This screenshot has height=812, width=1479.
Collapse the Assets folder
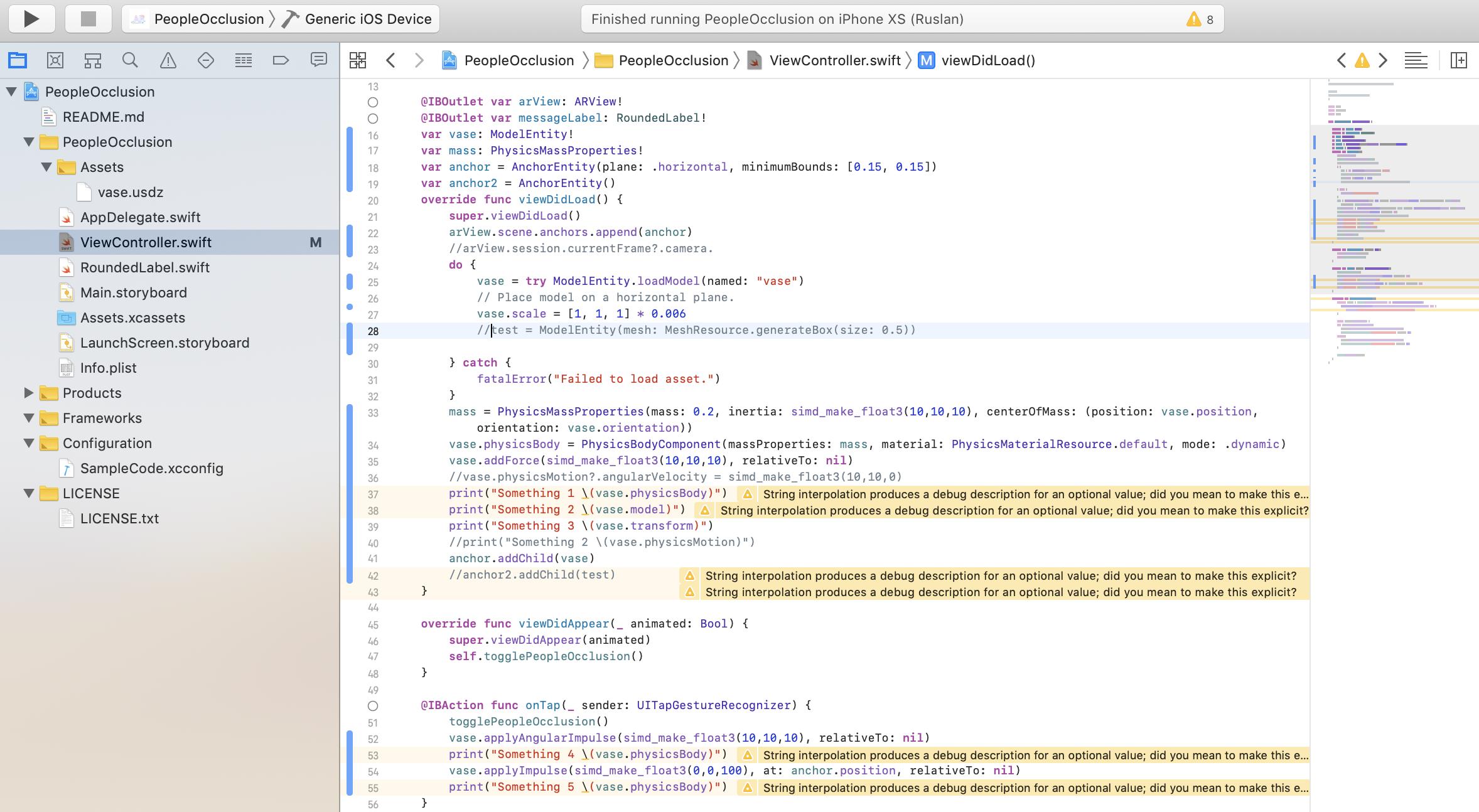coord(46,167)
